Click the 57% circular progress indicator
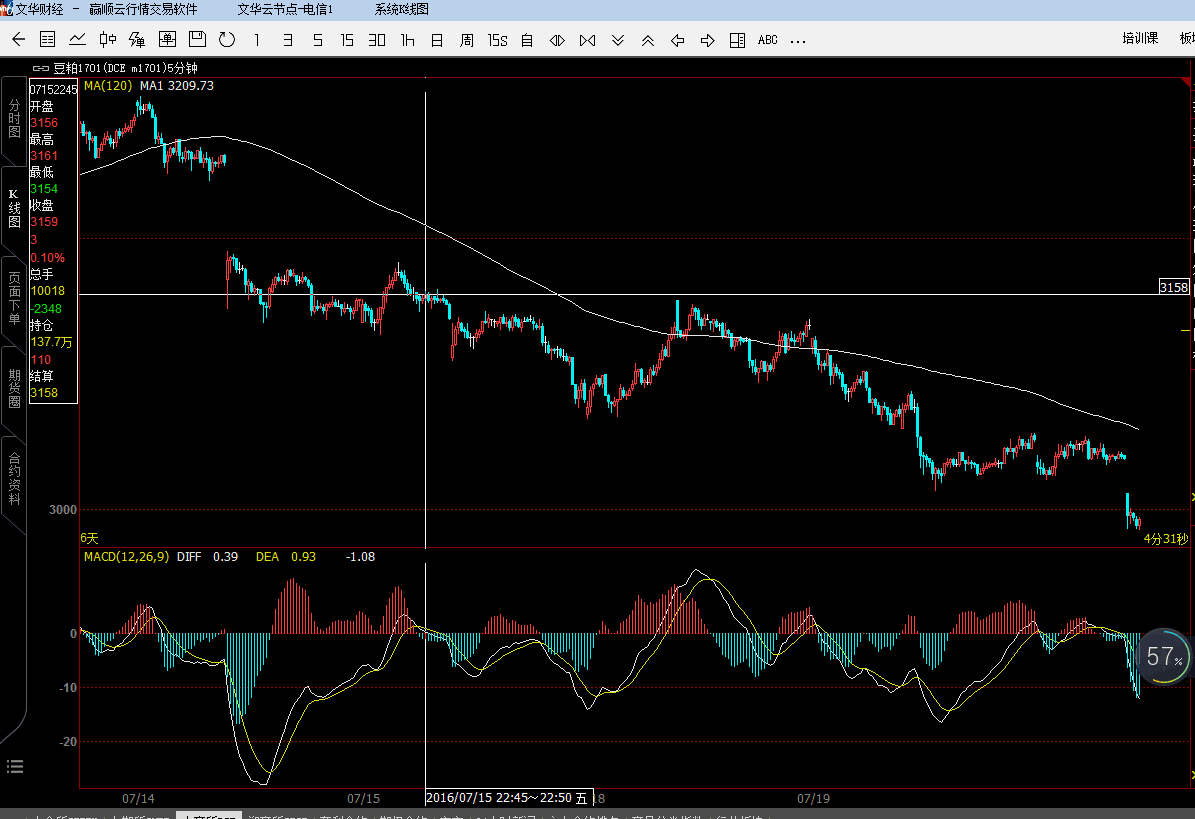The image size is (1195, 819). click(1164, 657)
